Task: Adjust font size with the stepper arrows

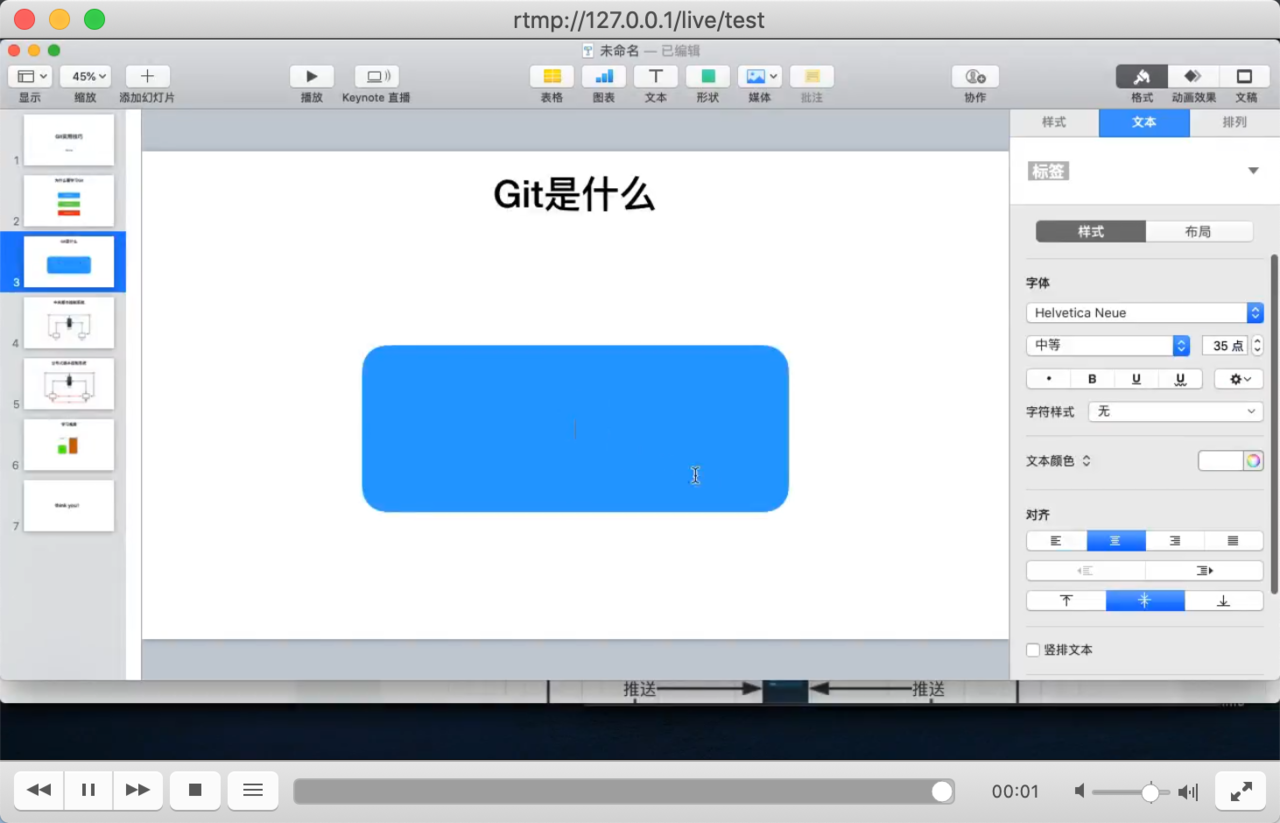Action: 1258,345
